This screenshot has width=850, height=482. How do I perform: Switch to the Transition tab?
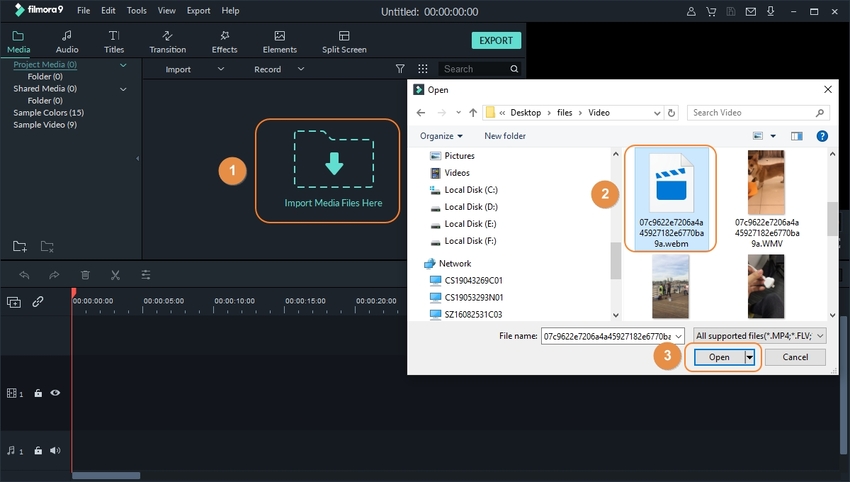tap(168, 42)
